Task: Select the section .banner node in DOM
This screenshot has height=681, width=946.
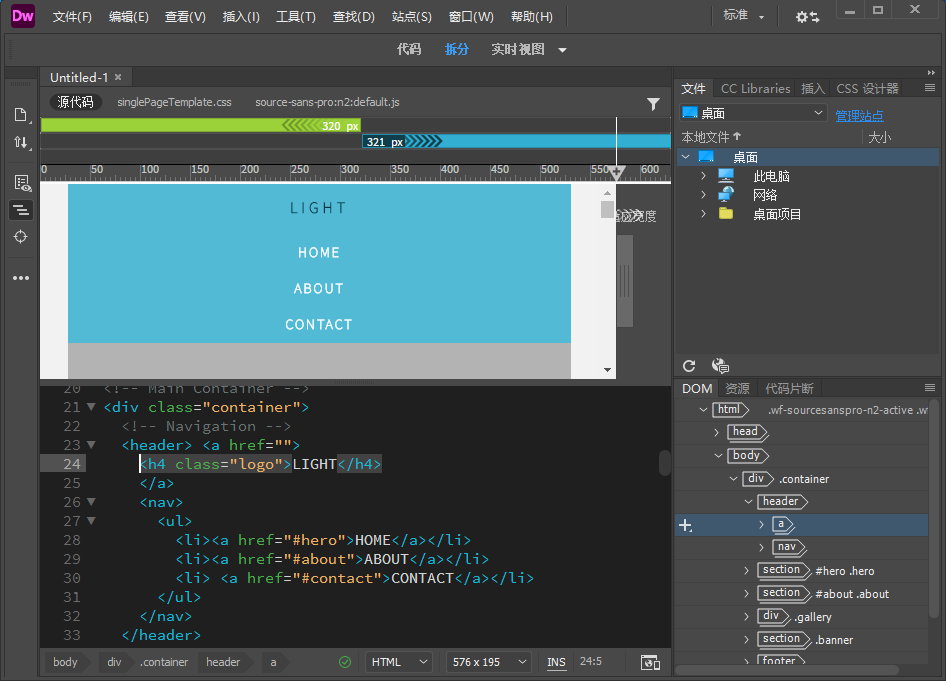Action: point(804,639)
